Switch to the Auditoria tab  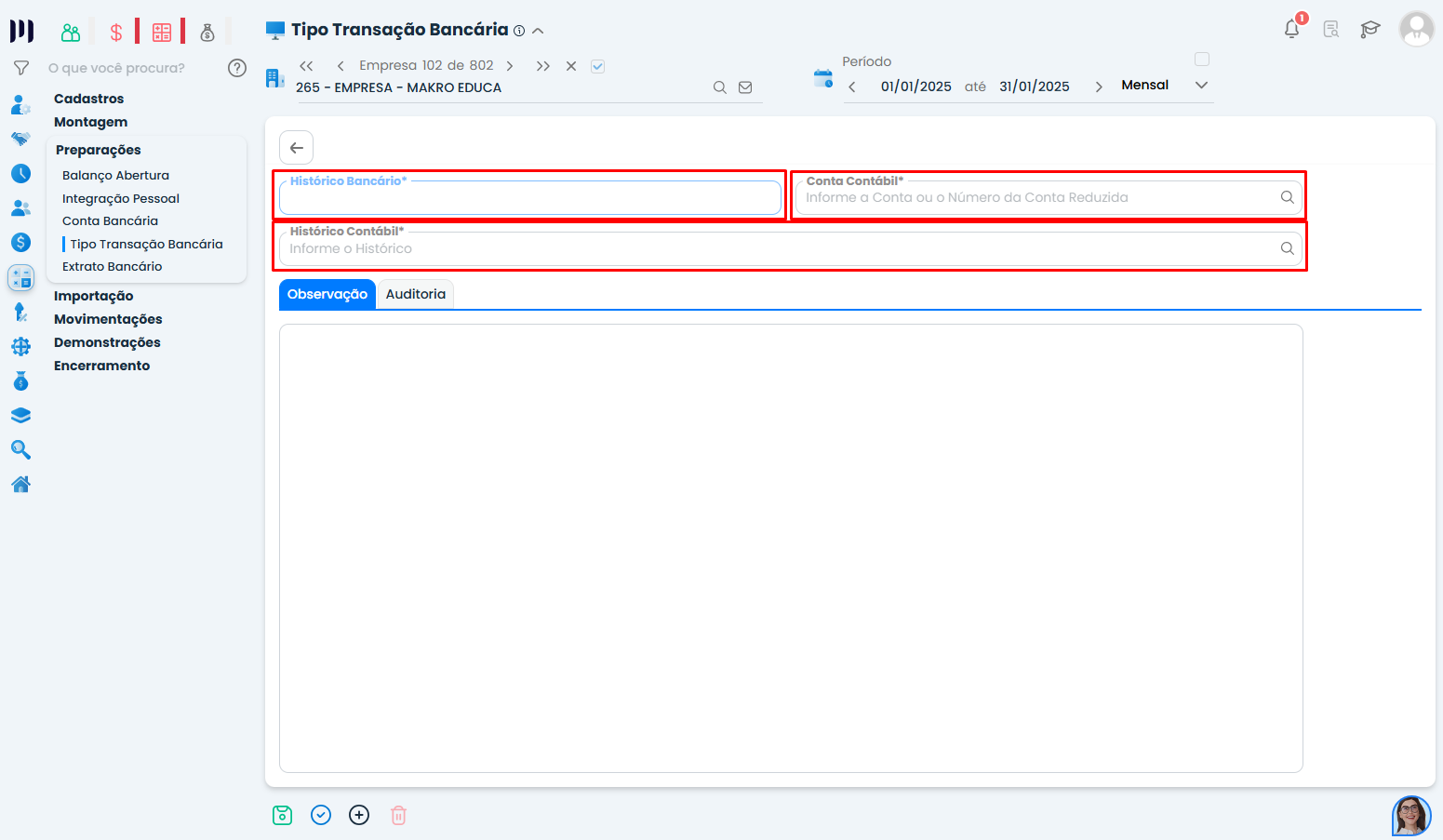(x=416, y=294)
